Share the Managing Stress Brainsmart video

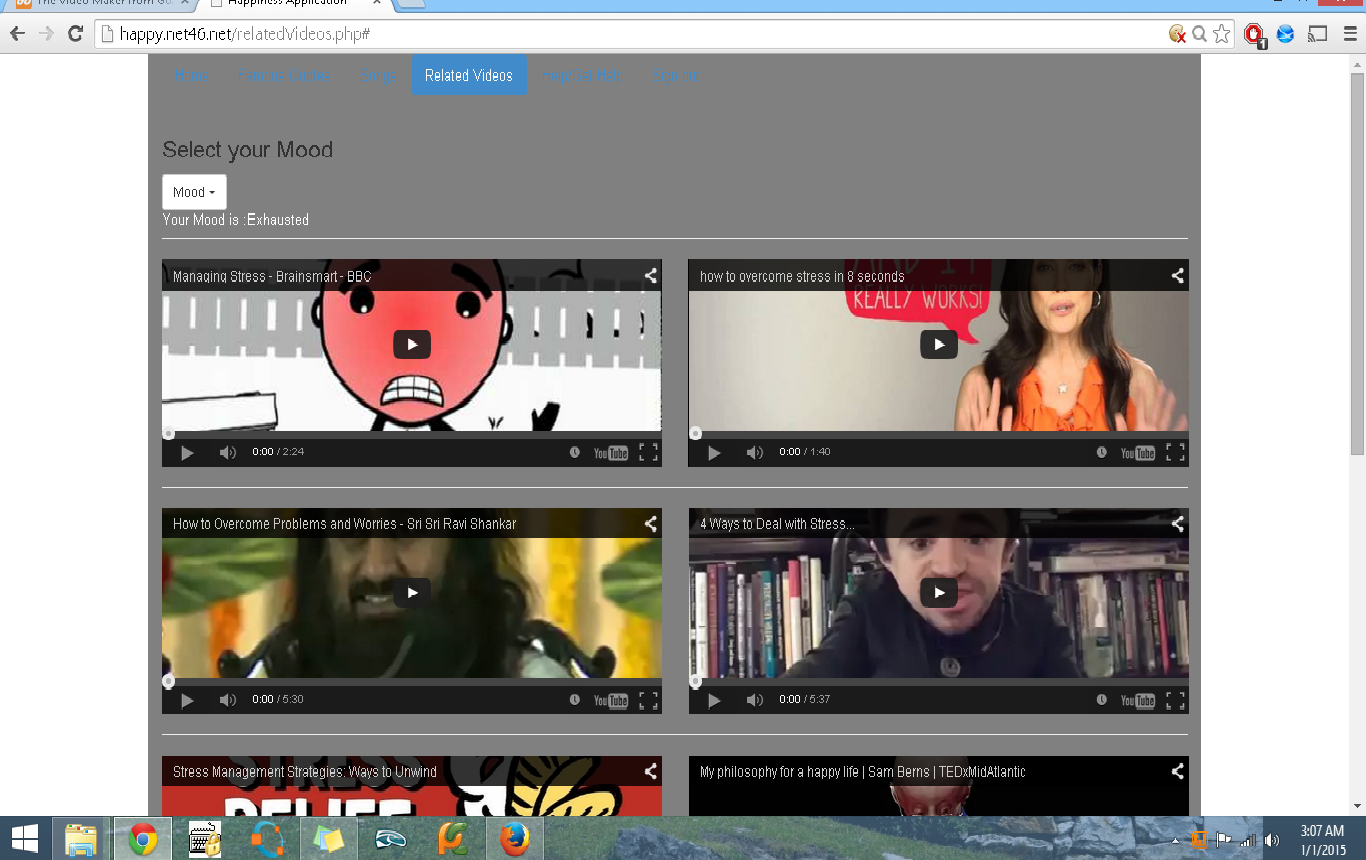[650, 276]
